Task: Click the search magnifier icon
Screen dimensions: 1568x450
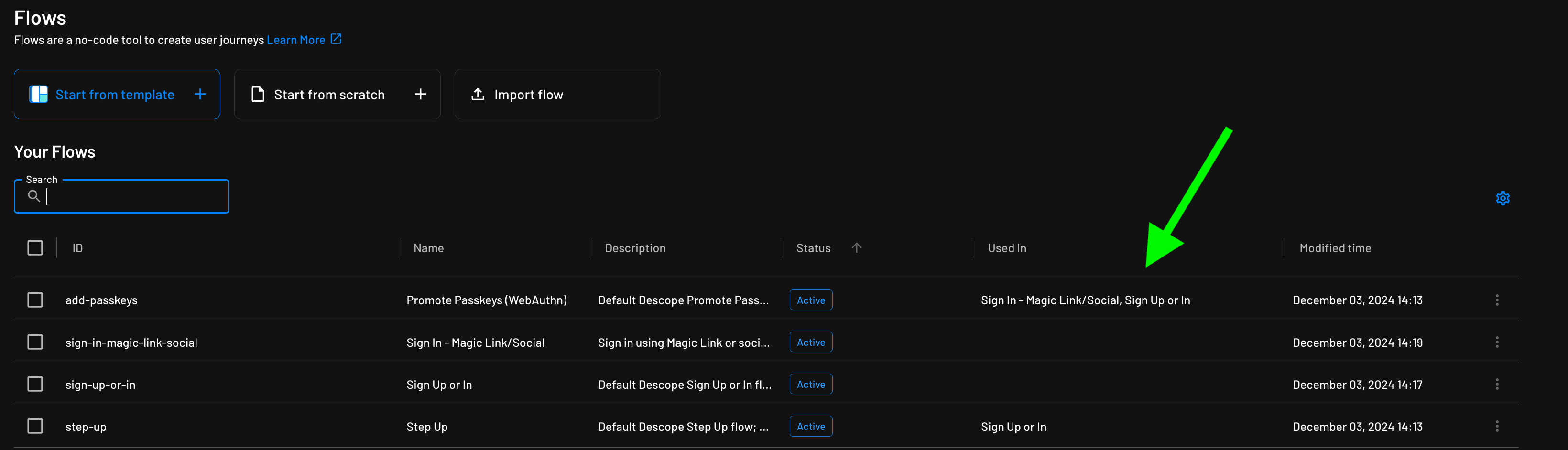Action: point(35,196)
